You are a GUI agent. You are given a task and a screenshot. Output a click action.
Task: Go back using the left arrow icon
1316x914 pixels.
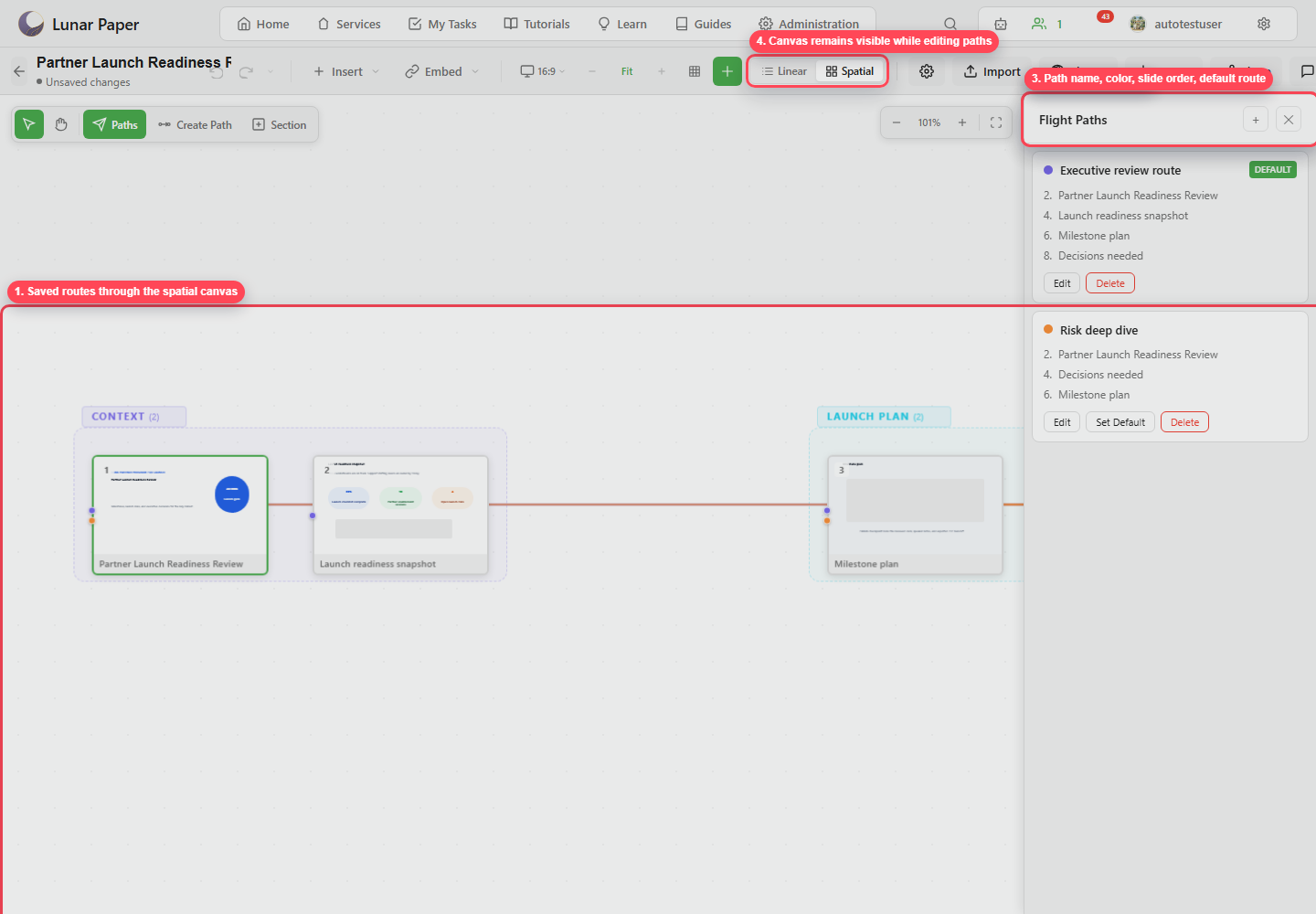point(19,71)
